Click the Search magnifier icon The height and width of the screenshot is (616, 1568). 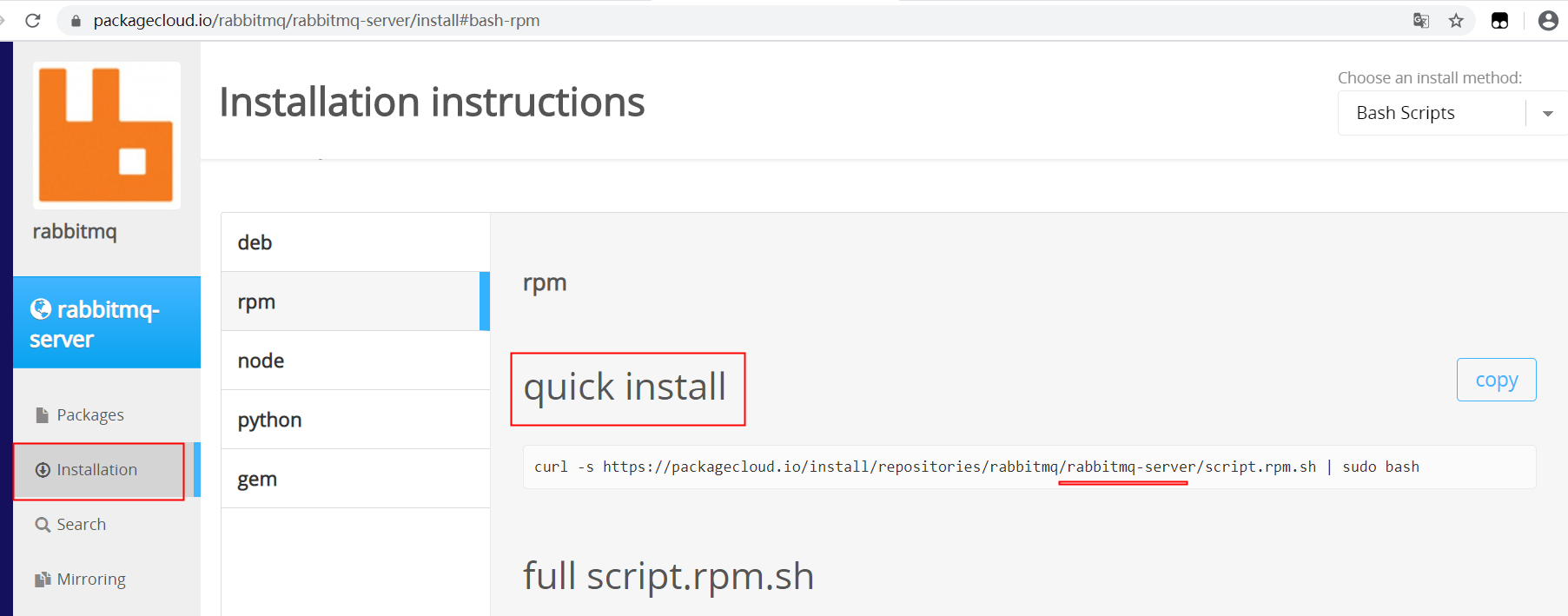point(43,525)
